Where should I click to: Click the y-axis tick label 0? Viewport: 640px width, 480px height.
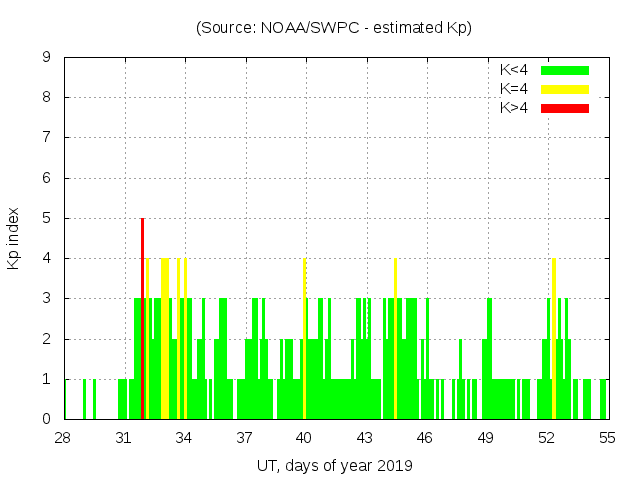click(47, 419)
